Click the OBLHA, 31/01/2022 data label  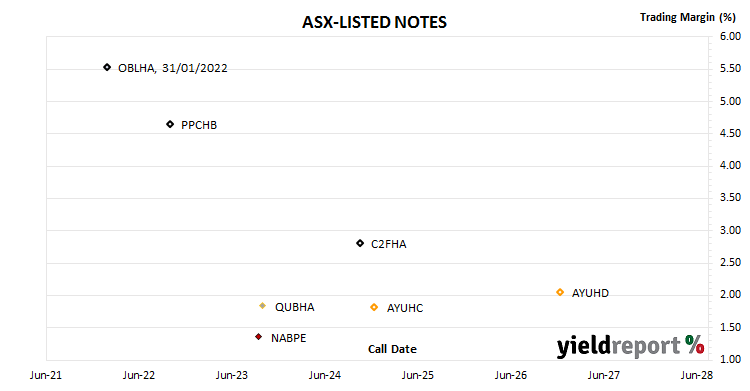[x=173, y=68]
